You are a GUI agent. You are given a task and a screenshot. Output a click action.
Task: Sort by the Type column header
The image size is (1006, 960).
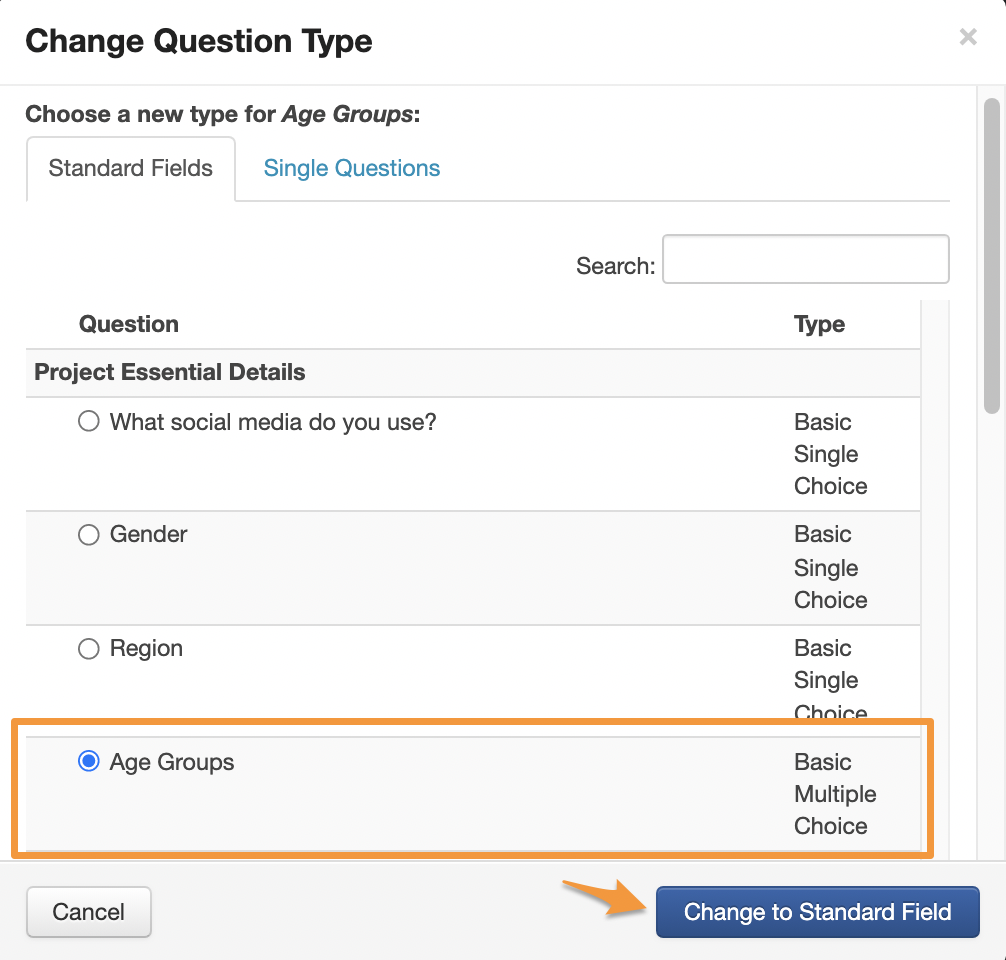819,324
